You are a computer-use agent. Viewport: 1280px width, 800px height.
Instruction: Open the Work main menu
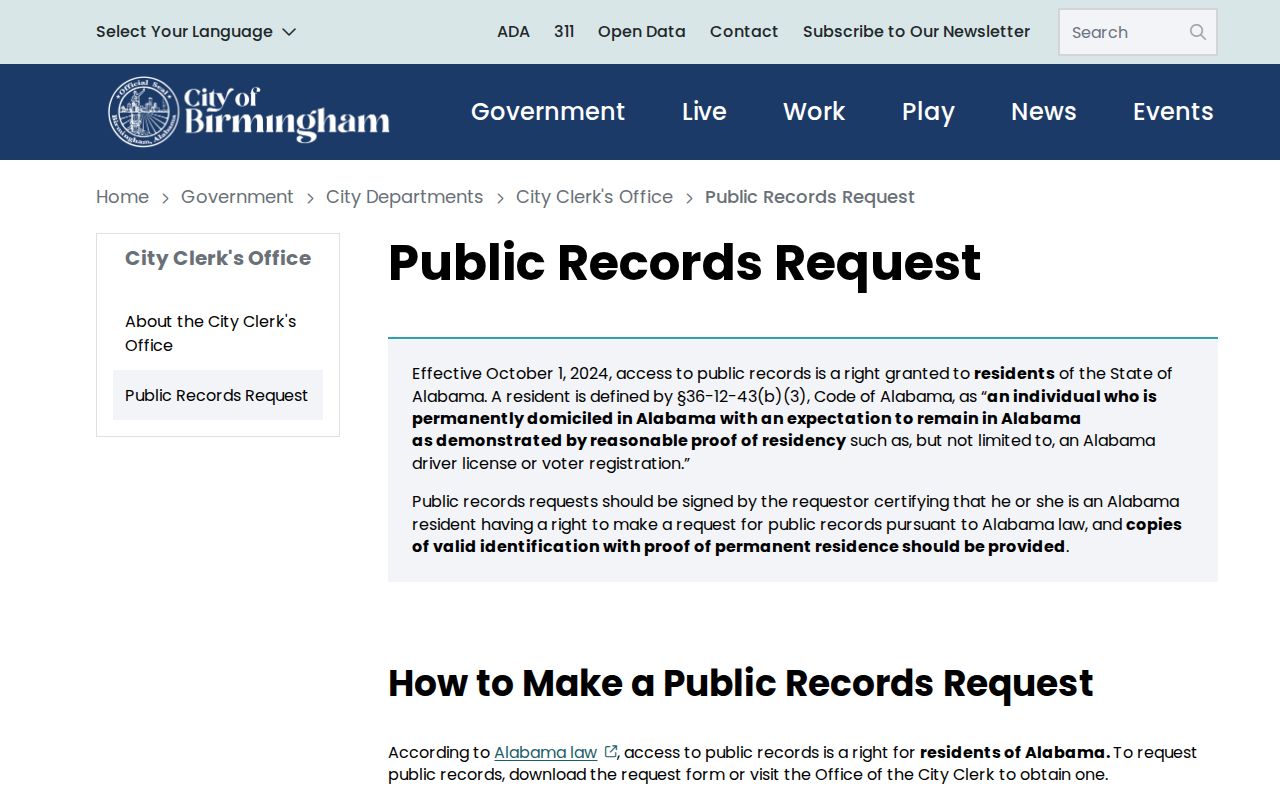[x=814, y=112]
